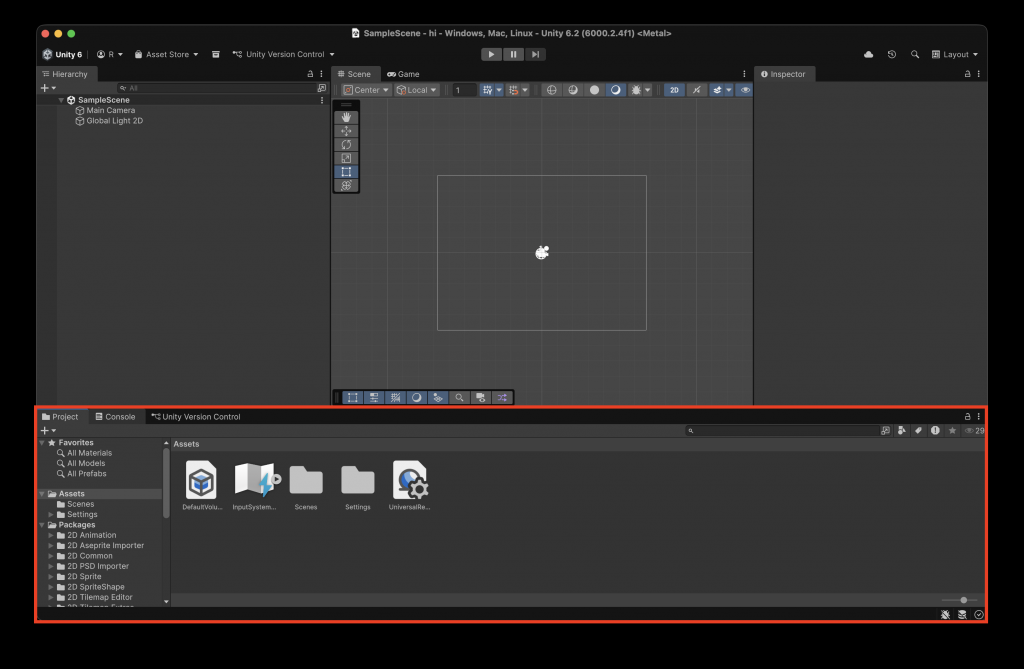Screen dimensions: 1024x669
Task: Collapse the SampleScene hierarchy node
Action: pos(61,100)
